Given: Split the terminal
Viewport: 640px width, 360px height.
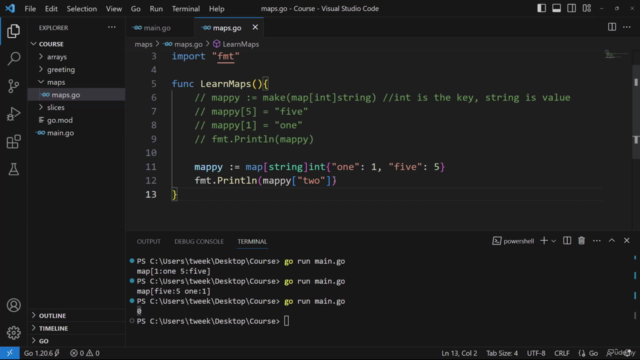Looking at the screenshot, I should (567, 241).
